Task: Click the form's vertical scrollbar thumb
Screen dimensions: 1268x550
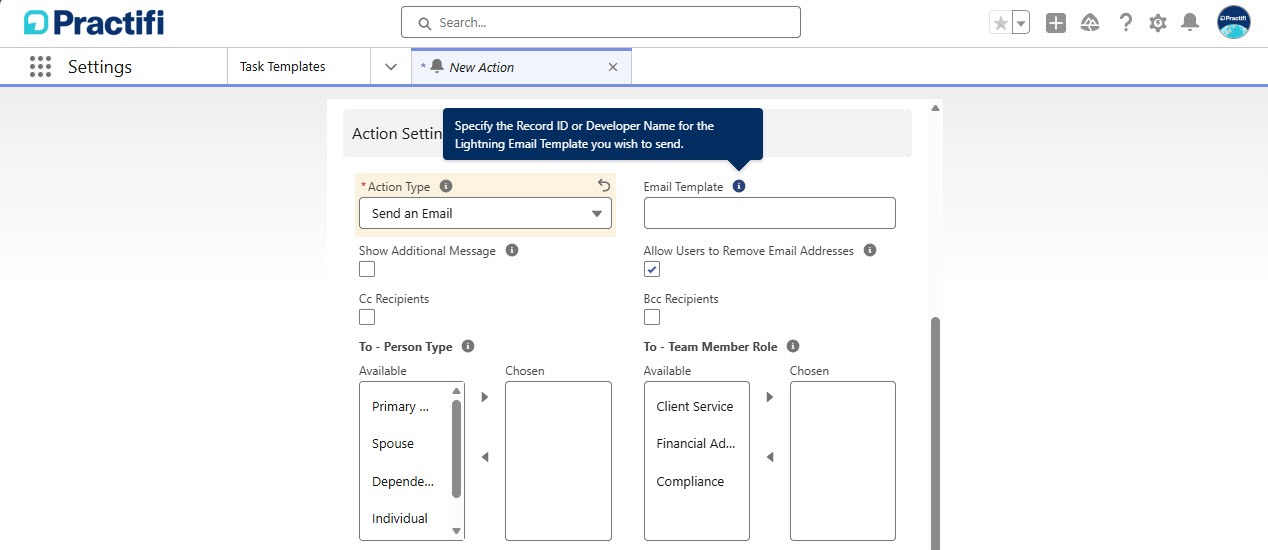Action: (936, 433)
